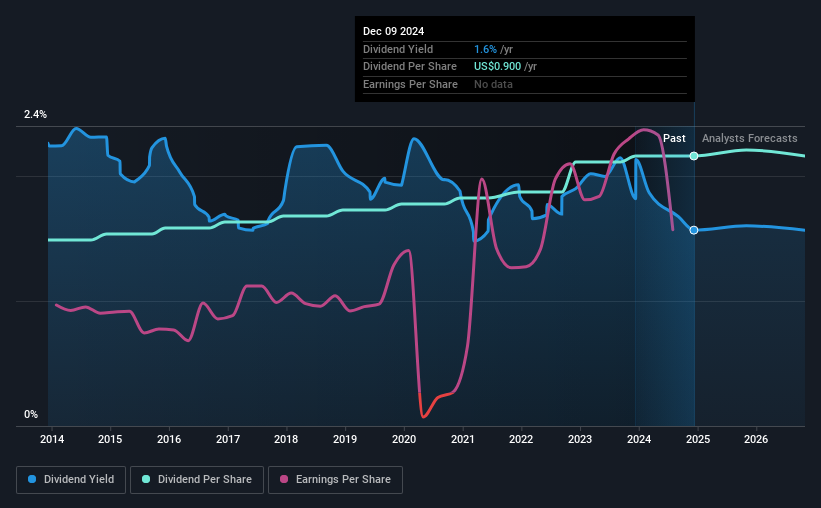The width and height of the screenshot is (821, 508).
Task: Click the 2024 x-axis label
Action: (639, 439)
